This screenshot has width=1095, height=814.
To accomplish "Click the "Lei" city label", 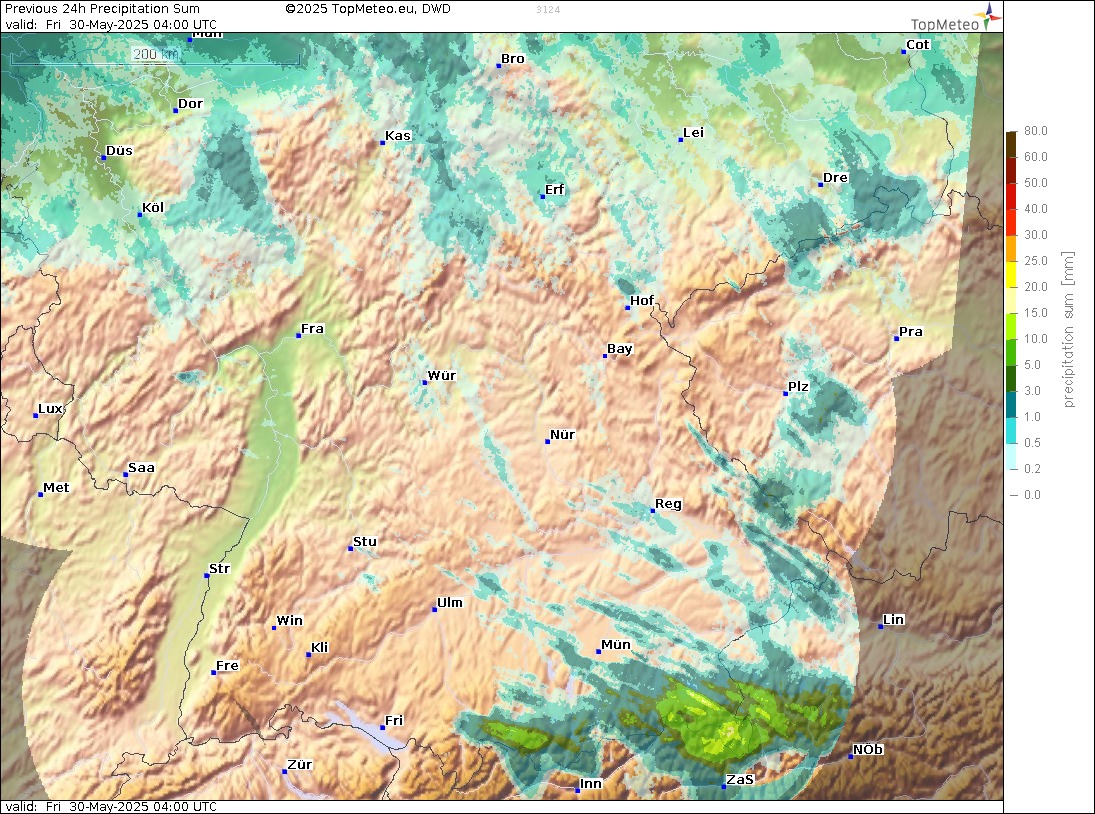I will pyautogui.click(x=693, y=133).
